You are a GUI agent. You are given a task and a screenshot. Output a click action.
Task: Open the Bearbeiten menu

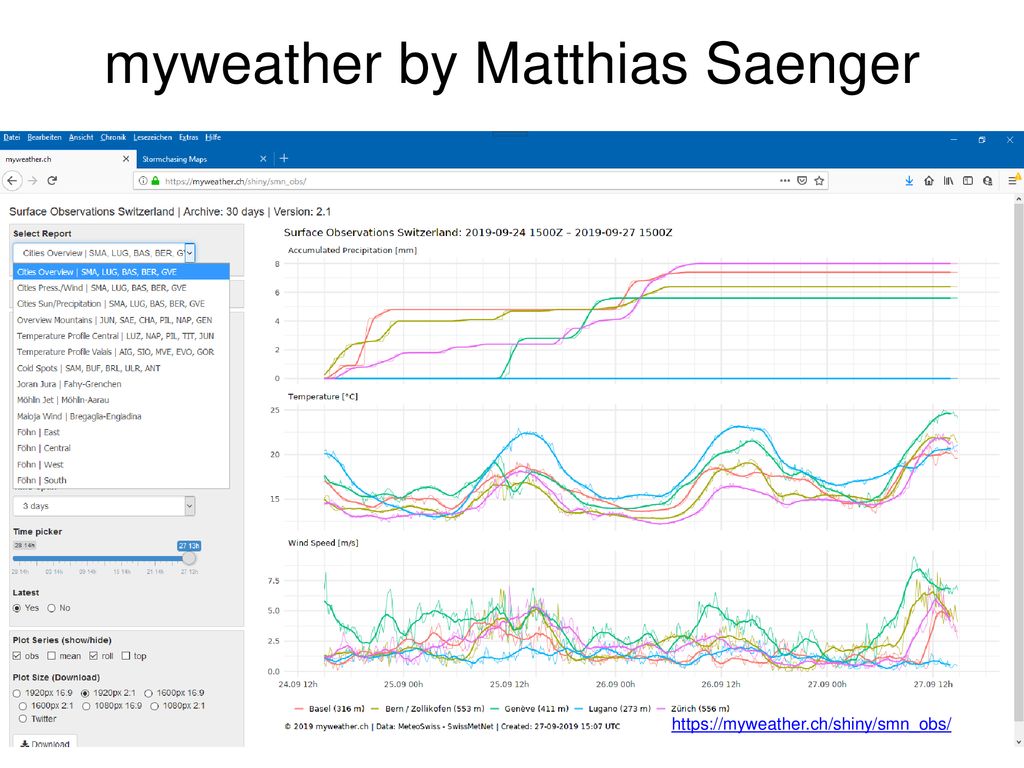pyautogui.click(x=44, y=137)
